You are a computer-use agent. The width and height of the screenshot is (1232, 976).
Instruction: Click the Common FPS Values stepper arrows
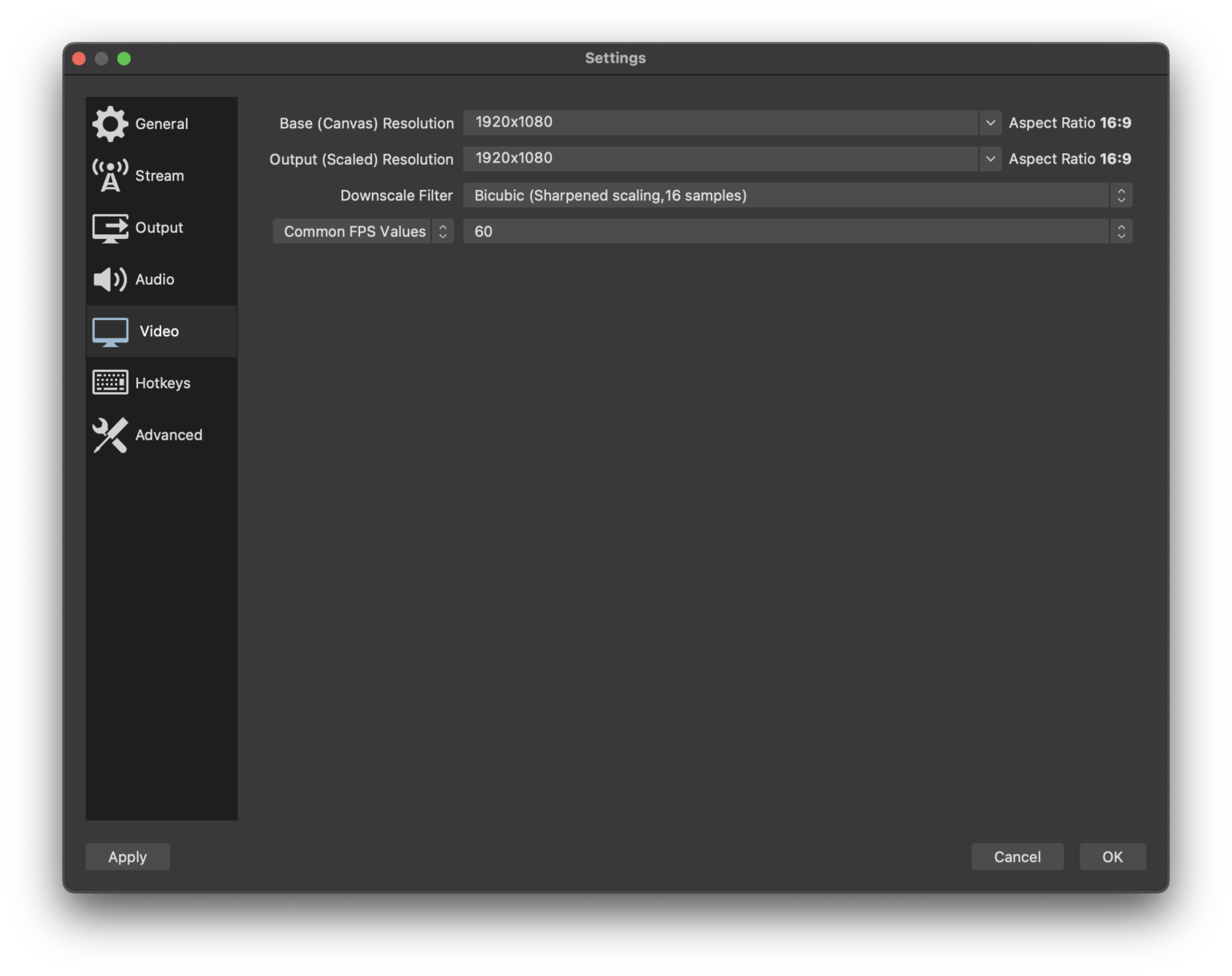(x=443, y=231)
